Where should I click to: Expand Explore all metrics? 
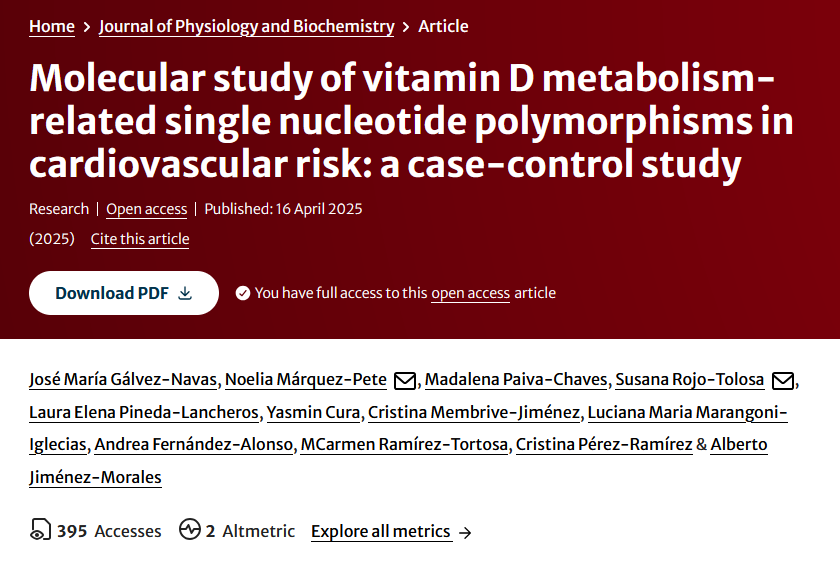[380, 531]
